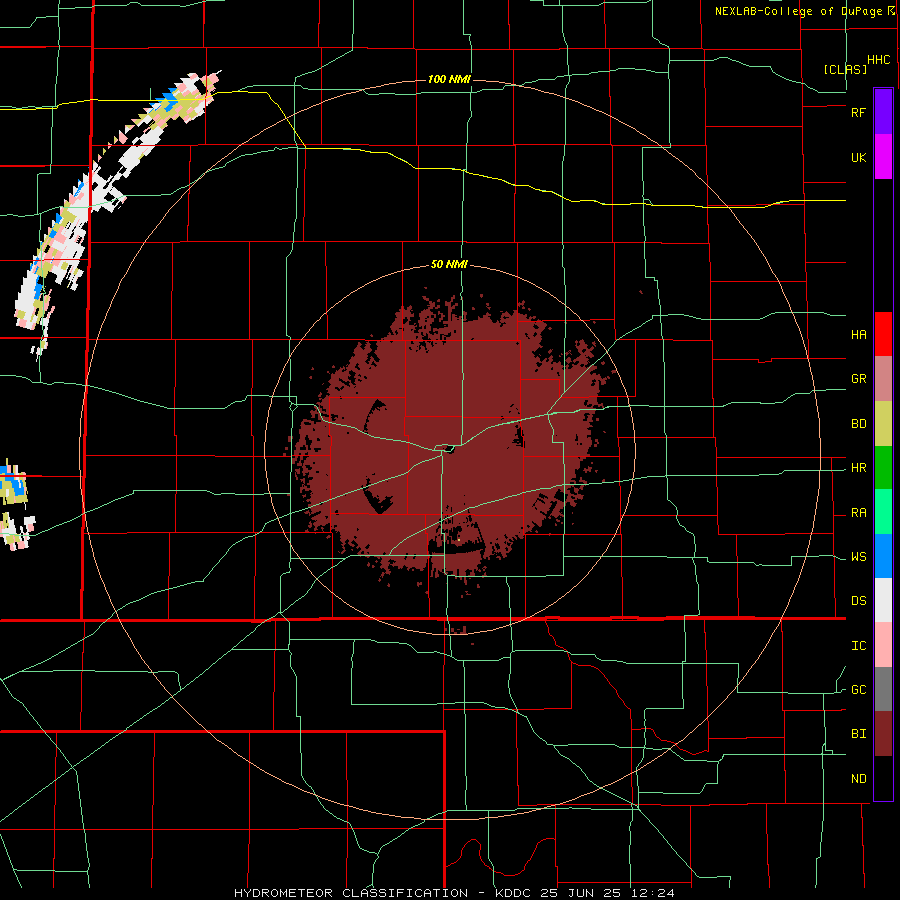900x900 pixels.
Task: Click the 50 NMI range ring label
Action: 449,265
